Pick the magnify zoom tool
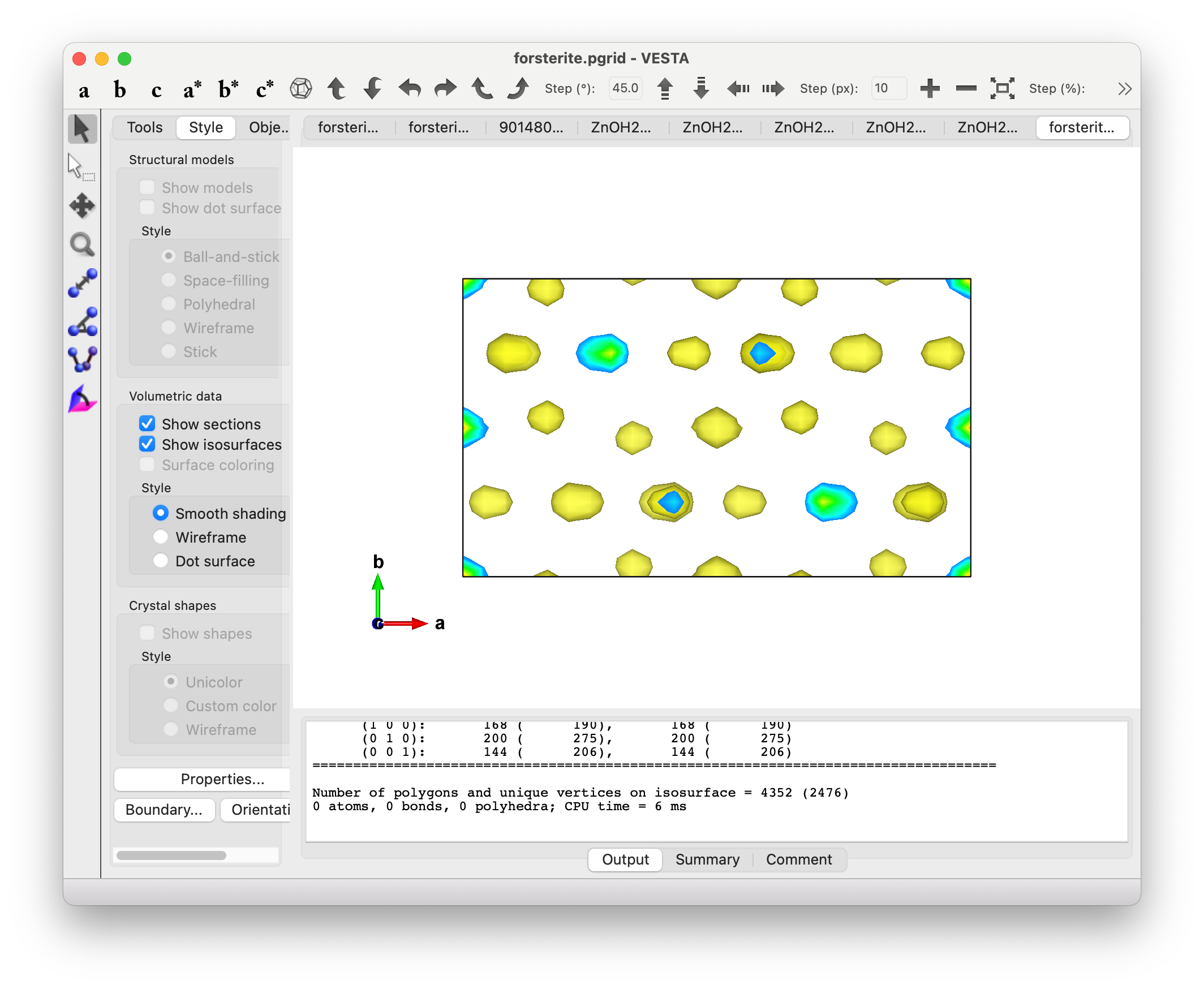 click(x=82, y=245)
